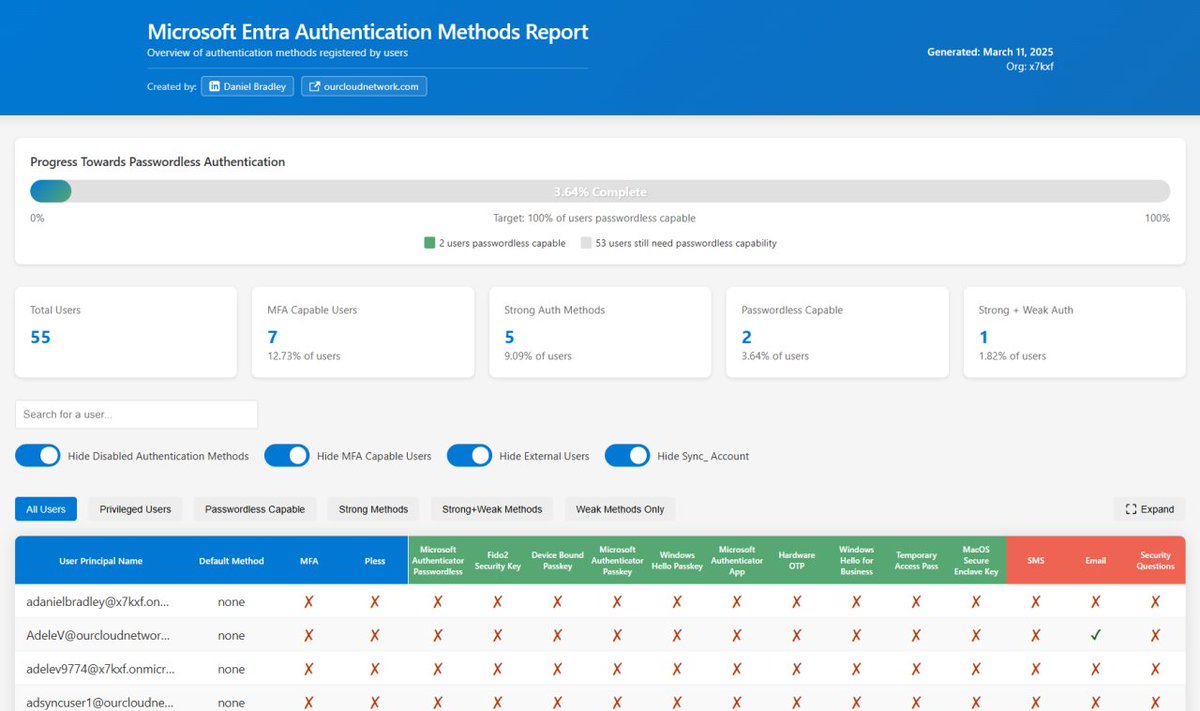Click the external-link icon beside ourcloudnetwork.com
1200x711 pixels.
pos(315,87)
